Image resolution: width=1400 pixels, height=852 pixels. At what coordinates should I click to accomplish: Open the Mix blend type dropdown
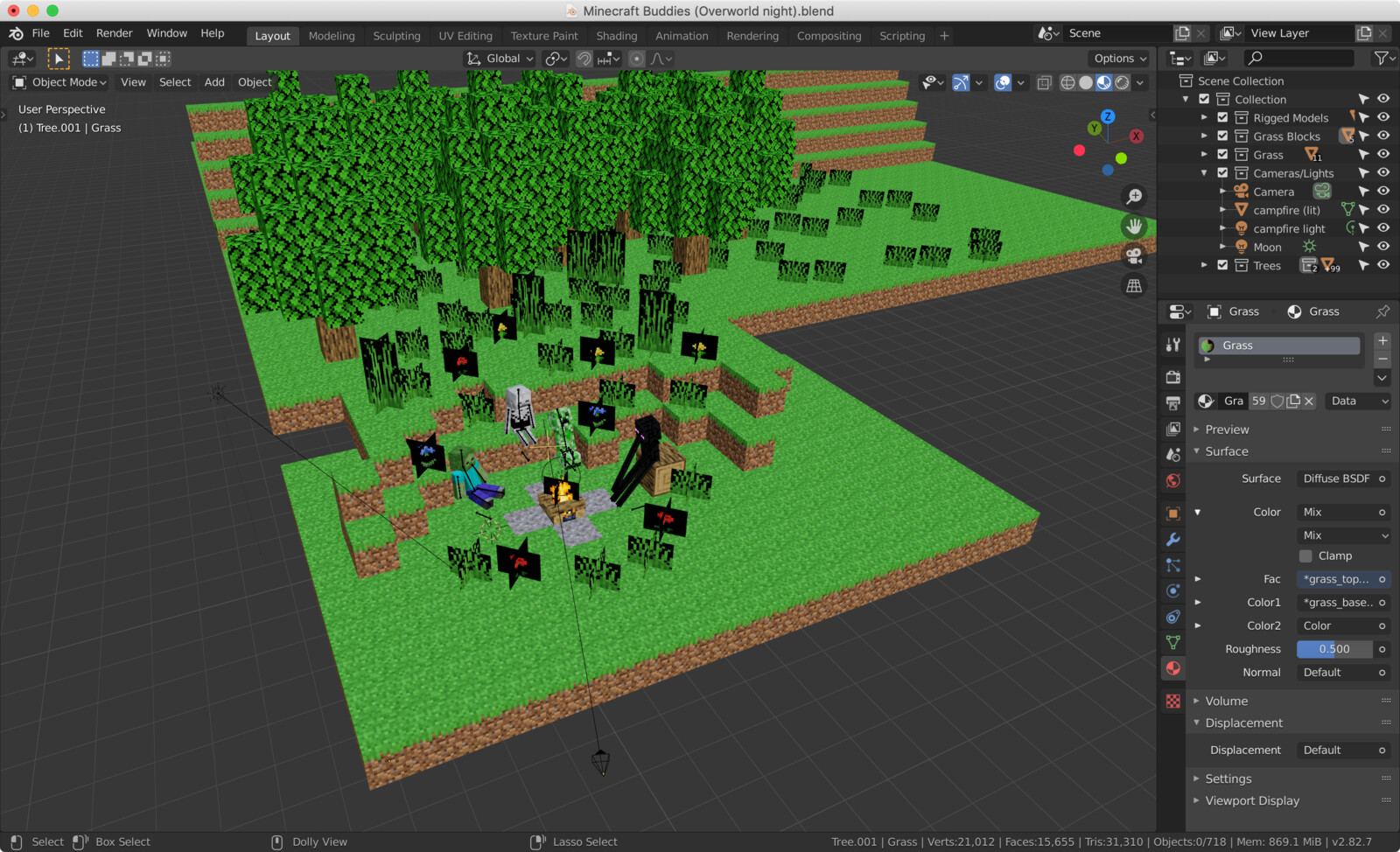(1344, 535)
